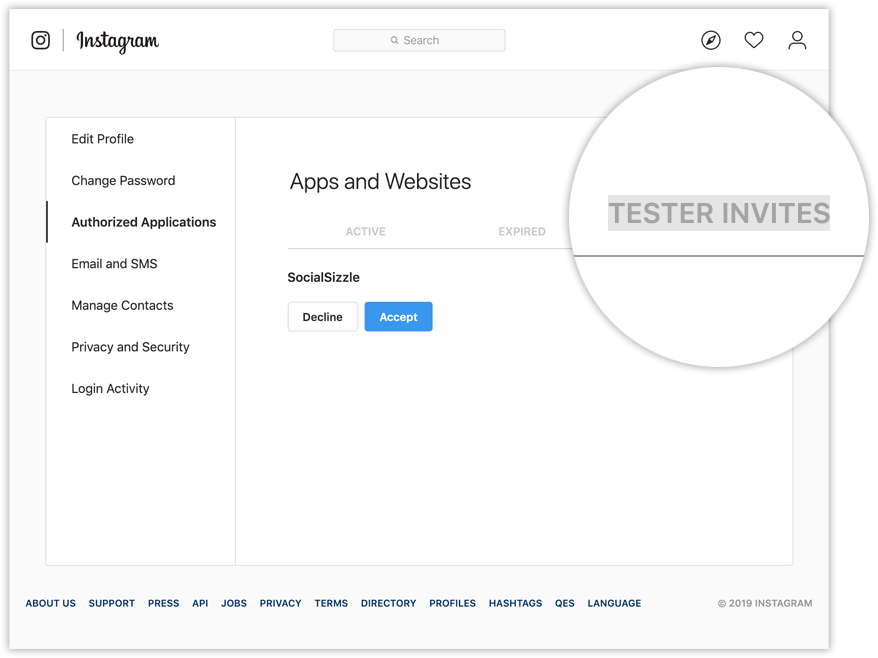878x658 pixels.
Task: Switch to the Active tab
Action: click(x=365, y=232)
